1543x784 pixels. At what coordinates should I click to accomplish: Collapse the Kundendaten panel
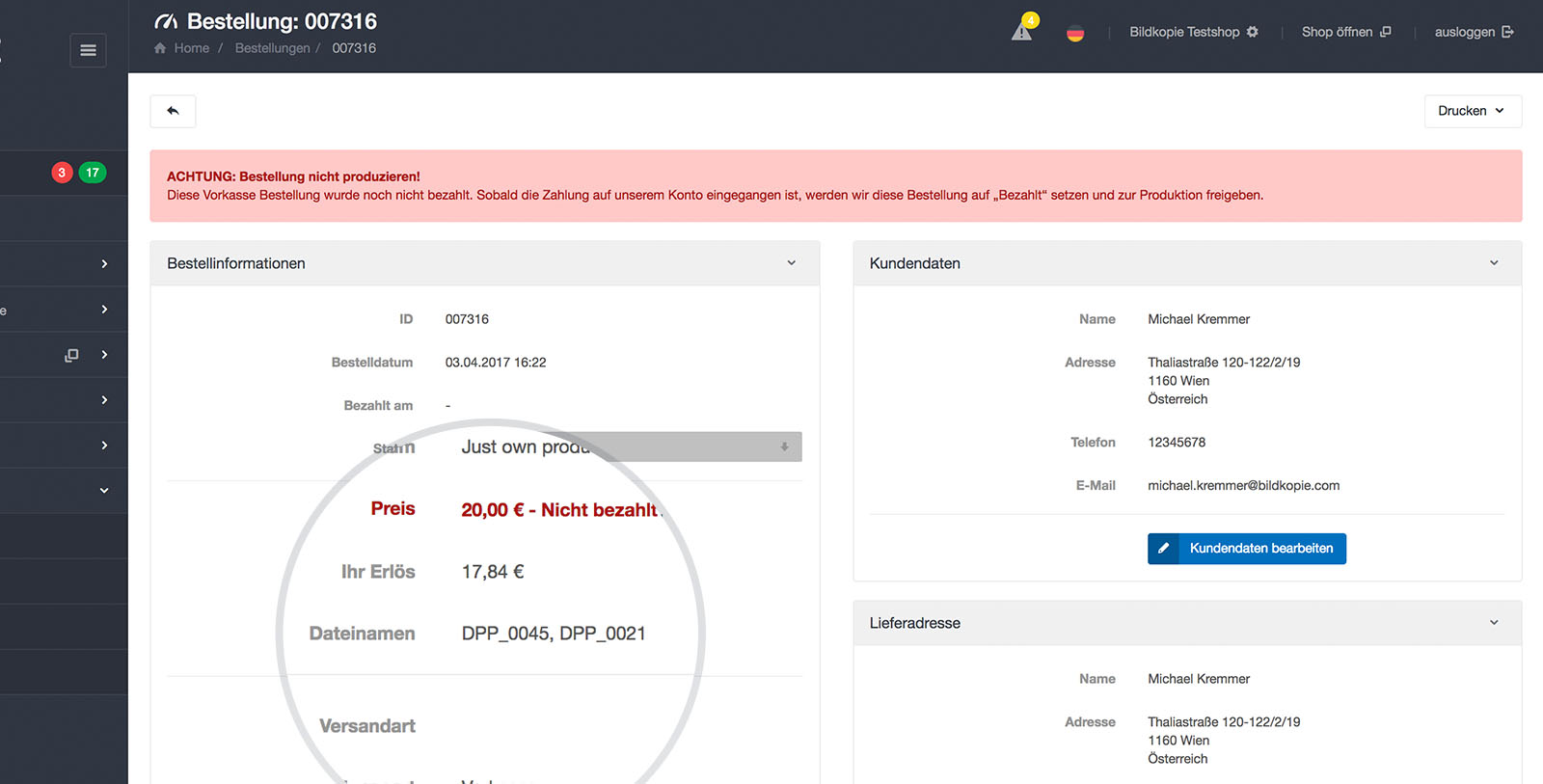[1494, 263]
